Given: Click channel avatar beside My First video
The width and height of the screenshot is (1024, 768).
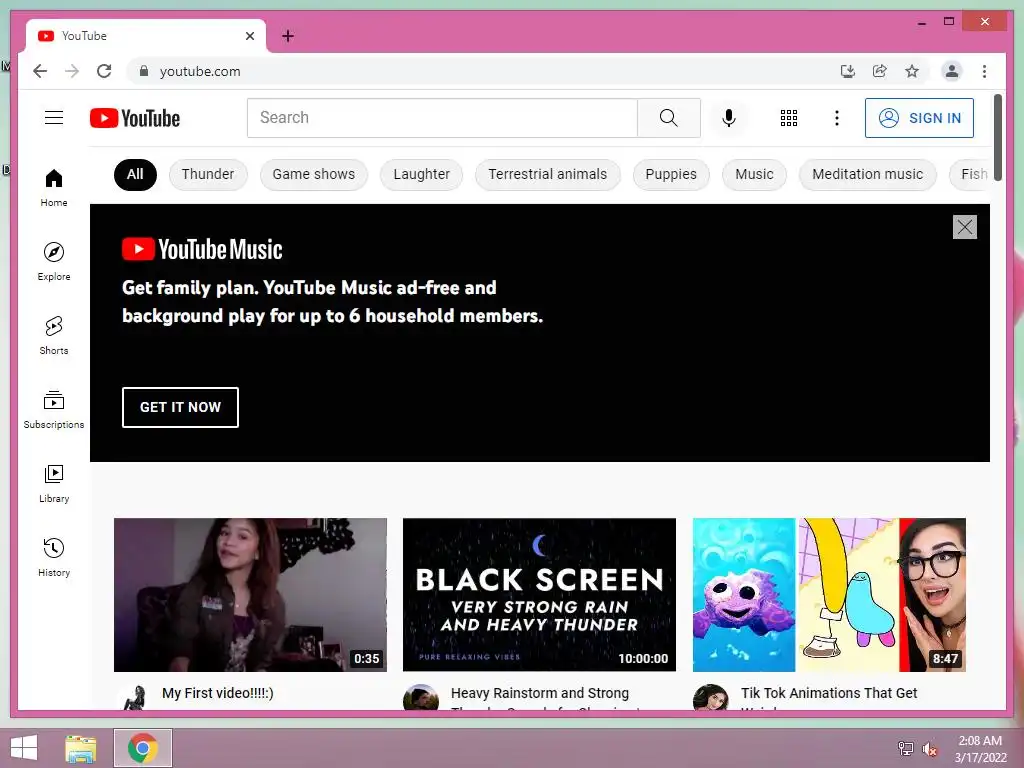Looking at the screenshot, I should (x=135, y=697).
